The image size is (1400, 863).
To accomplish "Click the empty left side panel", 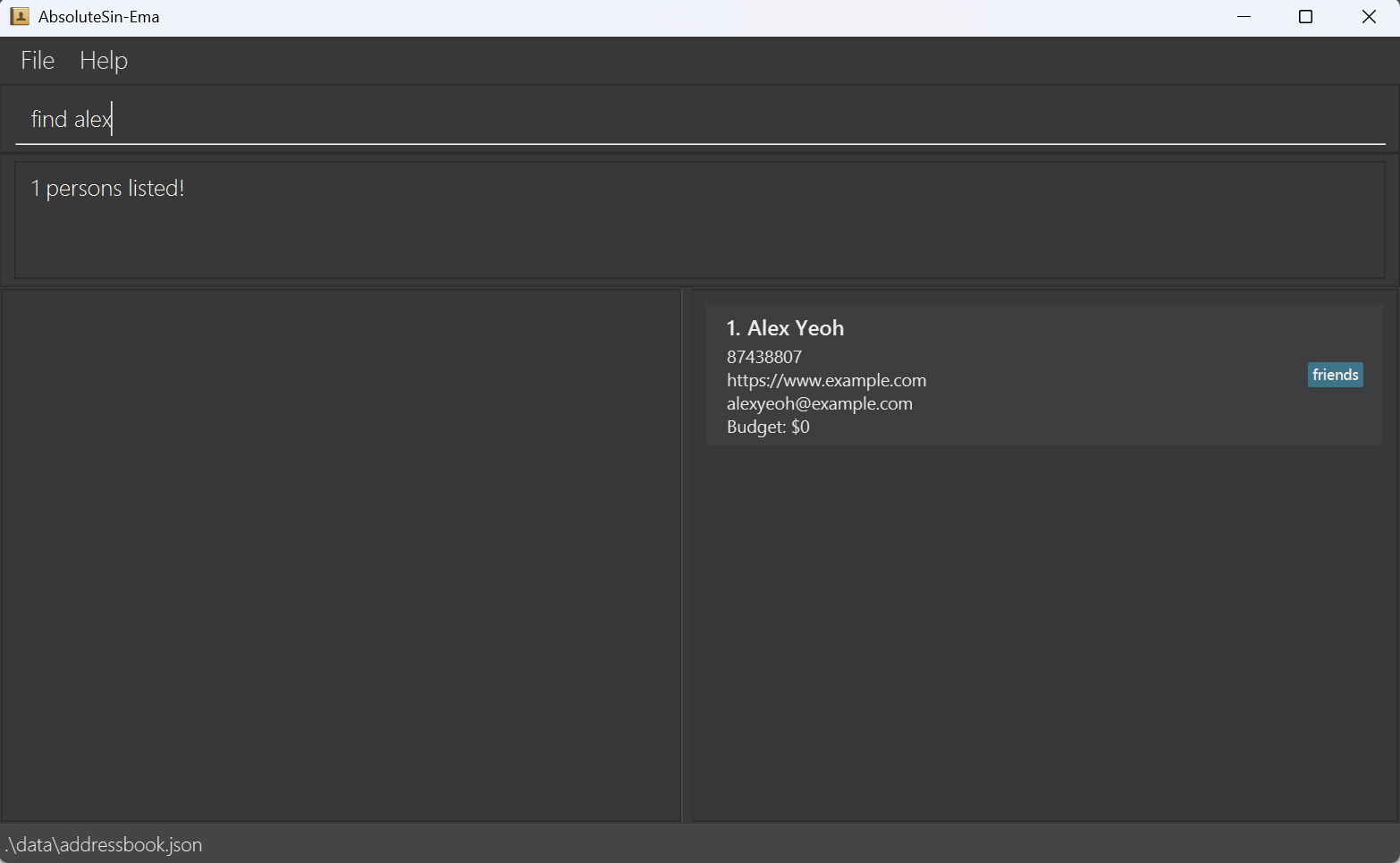I will click(341, 554).
